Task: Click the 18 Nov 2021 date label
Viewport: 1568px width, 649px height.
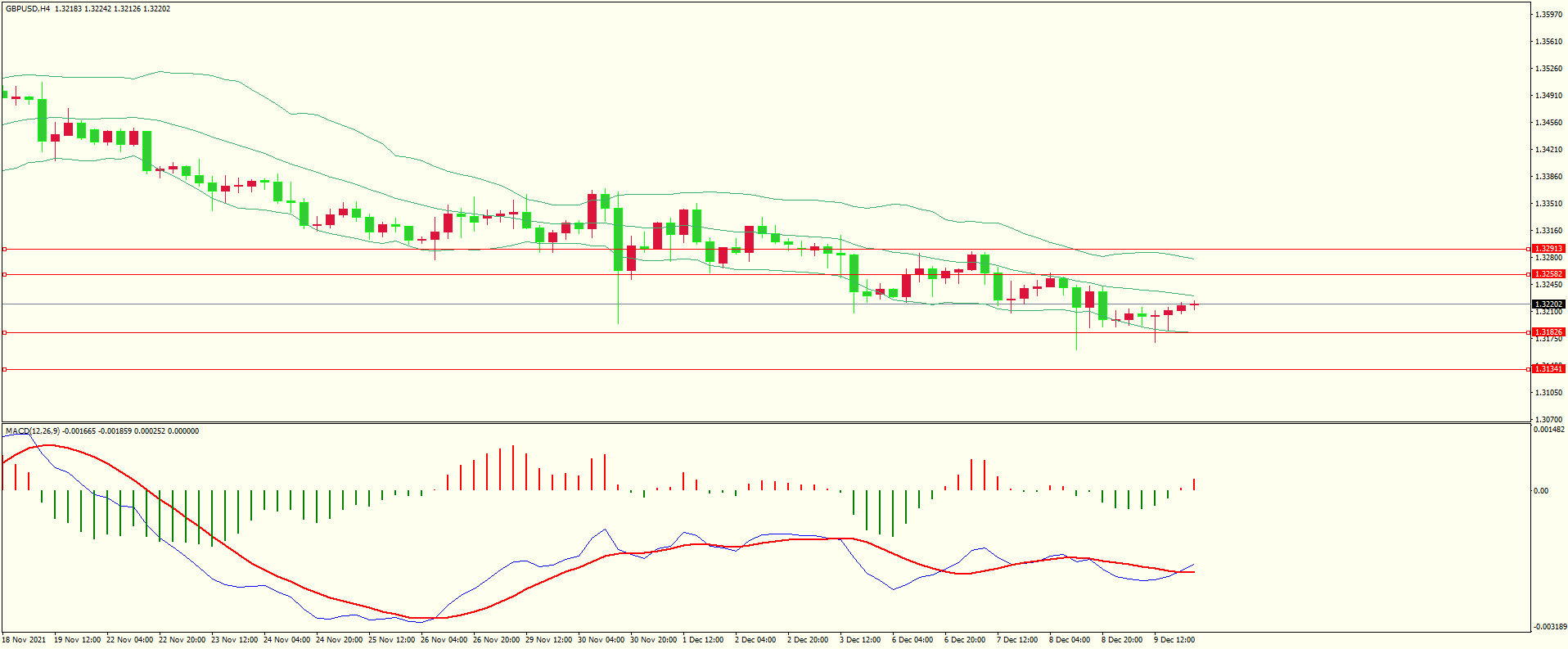Action: point(25,640)
